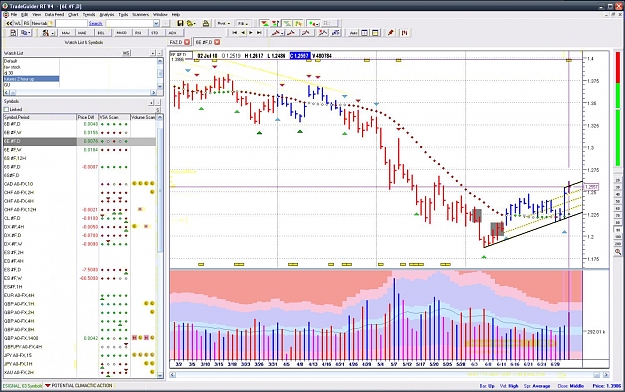Jump to first bar playback button
This screenshot has width=625, height=392.
point(235,33)
